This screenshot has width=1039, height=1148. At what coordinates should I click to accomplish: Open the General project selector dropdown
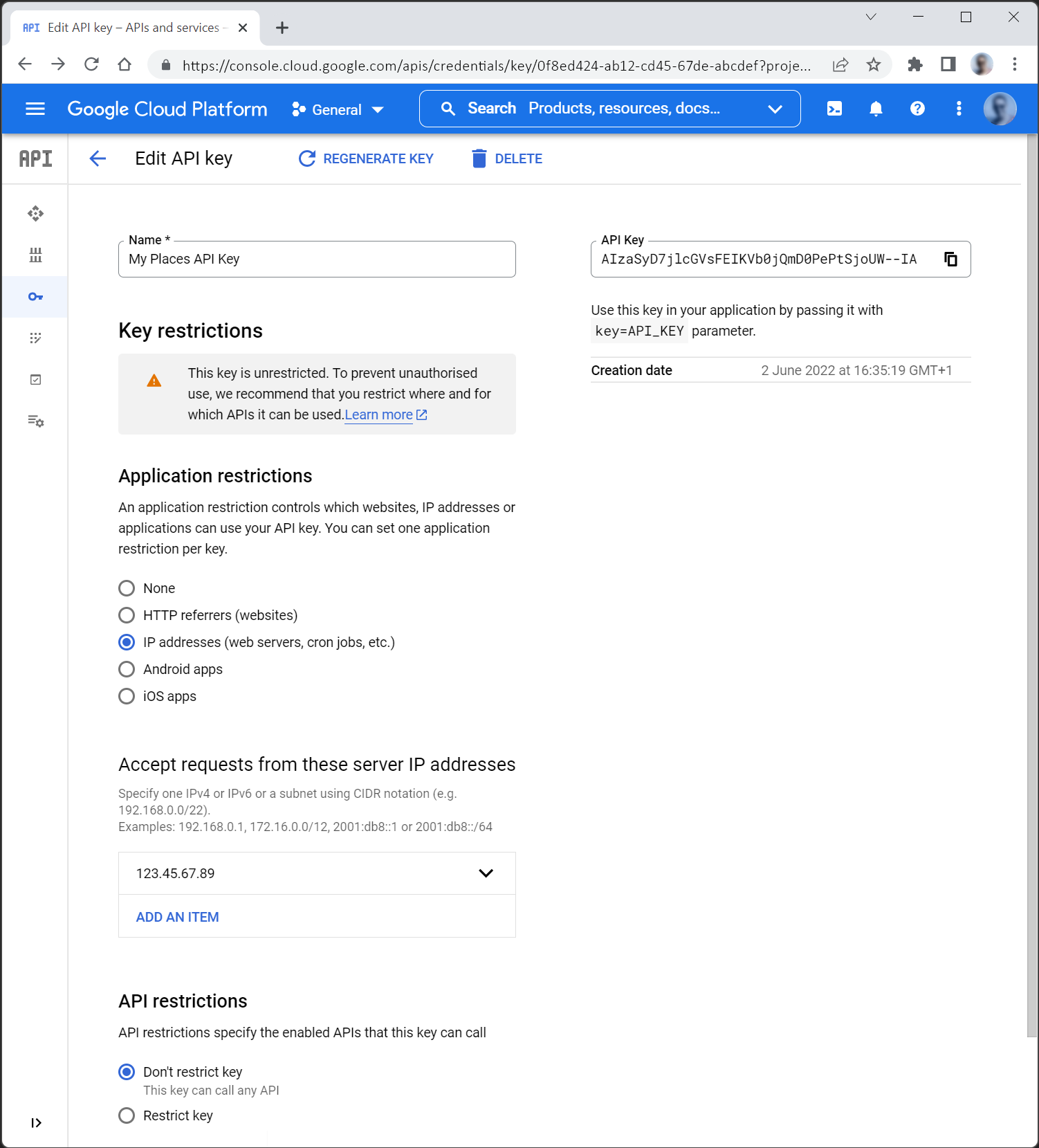(338, 109)
